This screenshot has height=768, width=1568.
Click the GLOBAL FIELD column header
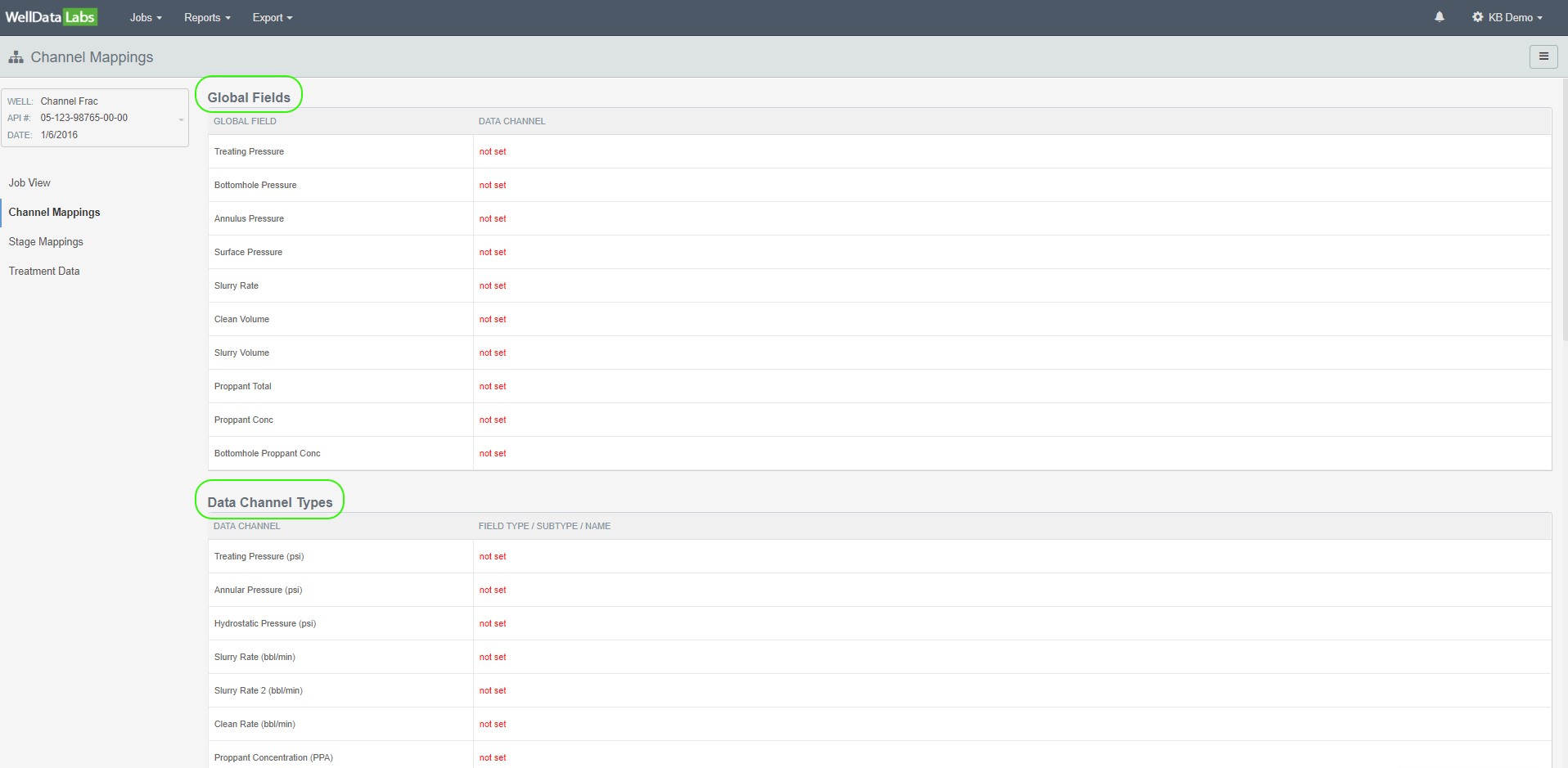(x=245, y=121)
